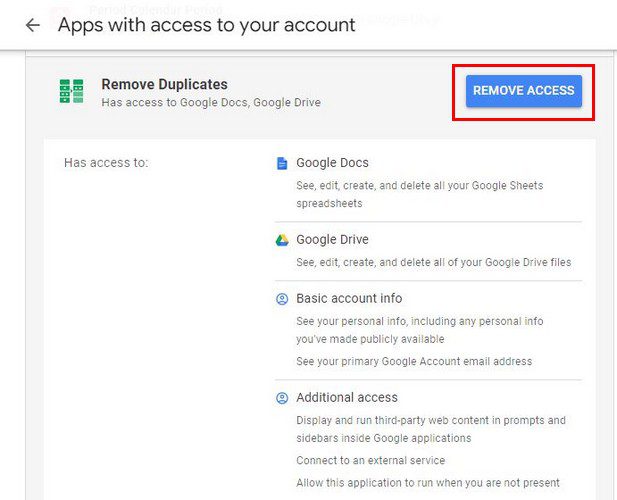Click 'Connect to an external service' text
The width and height of the screenshot is (617, 500).
click(x=371, y=461)
